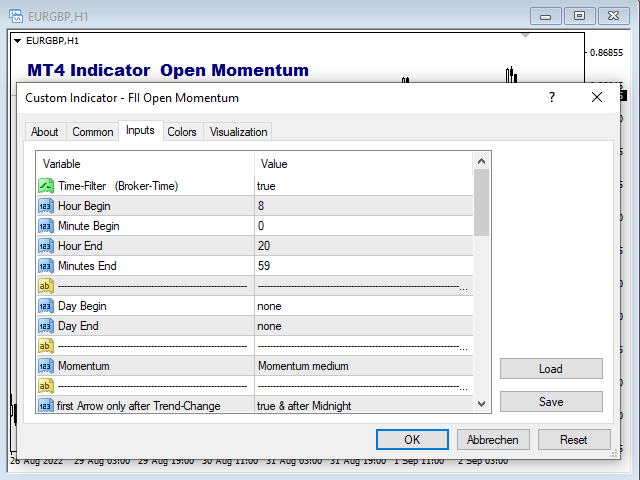Image resolution: width=640 pixels, height=480 pixels.
Task: Click the Hour End row icon
Action: 46,246
